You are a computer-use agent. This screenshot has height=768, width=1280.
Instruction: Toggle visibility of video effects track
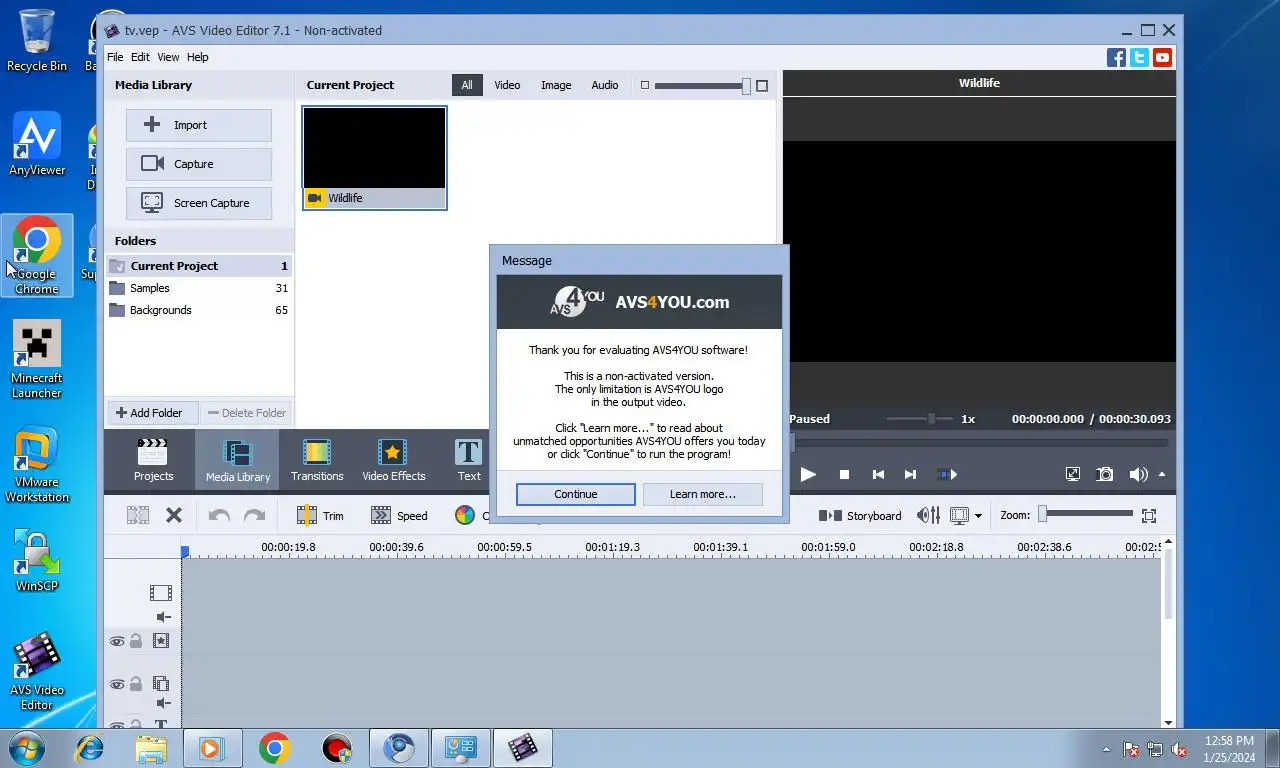117,641
